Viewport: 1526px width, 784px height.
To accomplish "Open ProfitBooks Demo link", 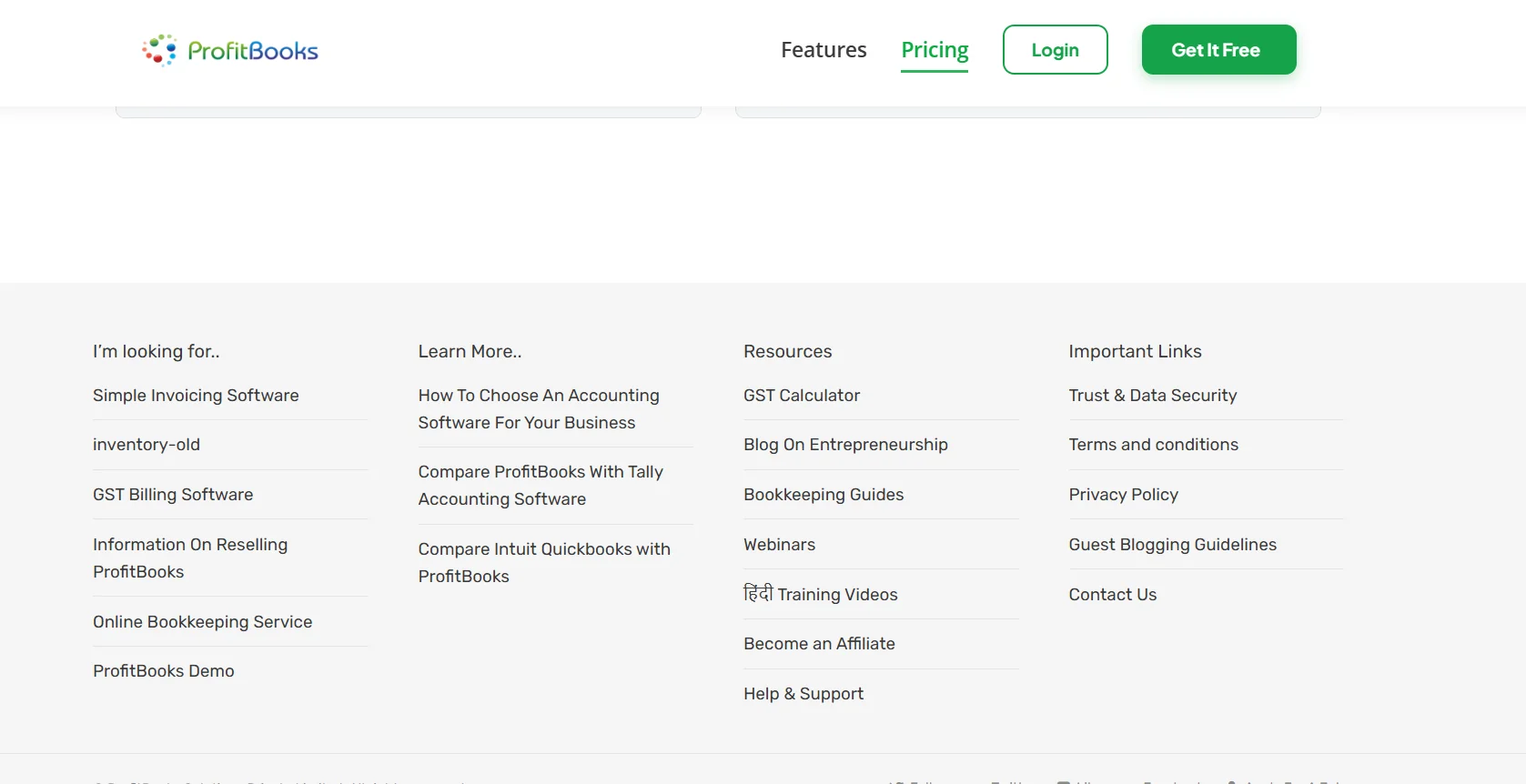I will pos(164,671).
